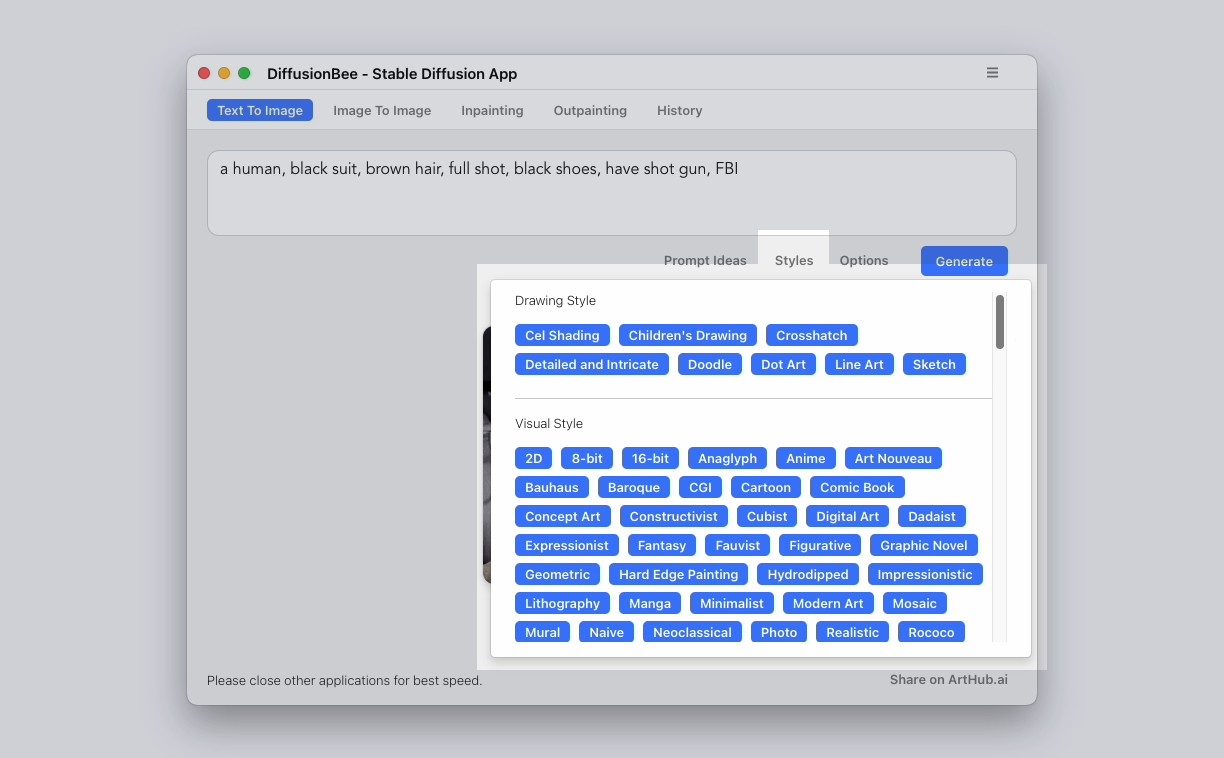Select the Dot Art style tag
Image resolution: width=1224 pixels, height=758 pixels.
tap(783, 364)
